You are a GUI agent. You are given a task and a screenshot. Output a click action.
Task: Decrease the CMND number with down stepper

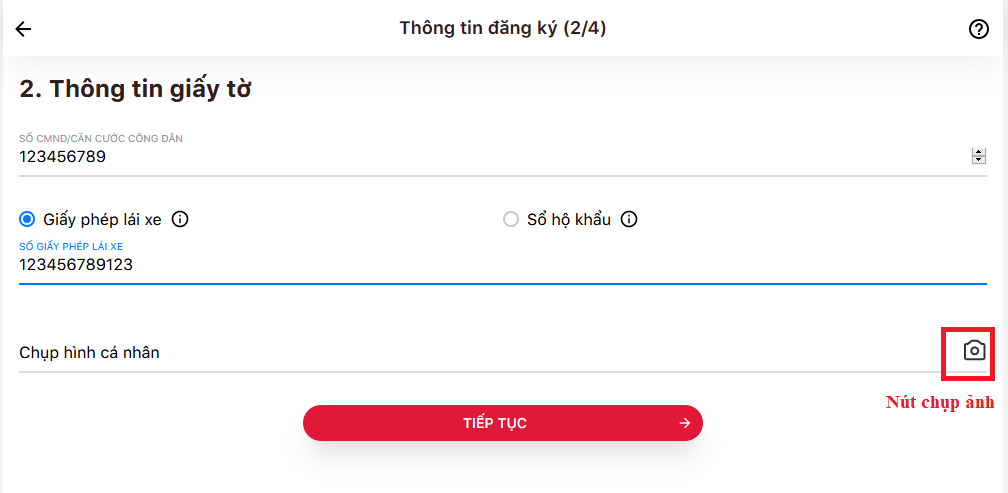pyautogui.click(x=979, y=160)
